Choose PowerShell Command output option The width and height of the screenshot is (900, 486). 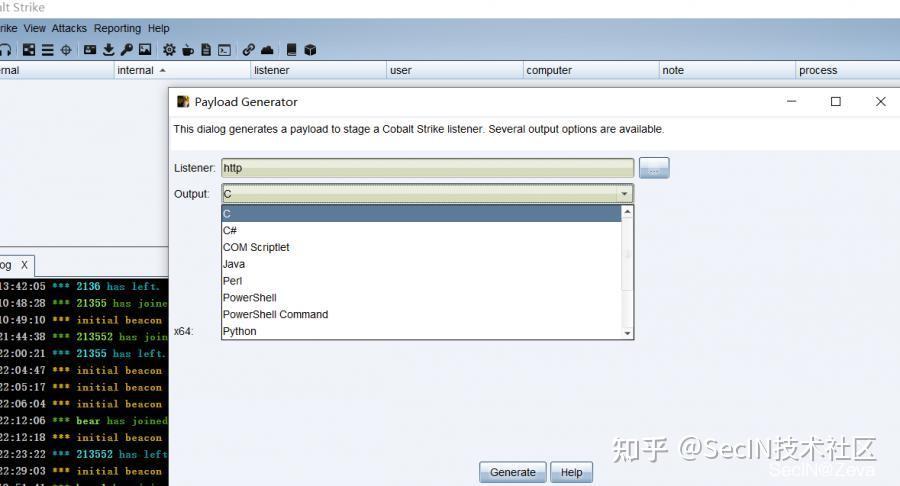[421, 314]
